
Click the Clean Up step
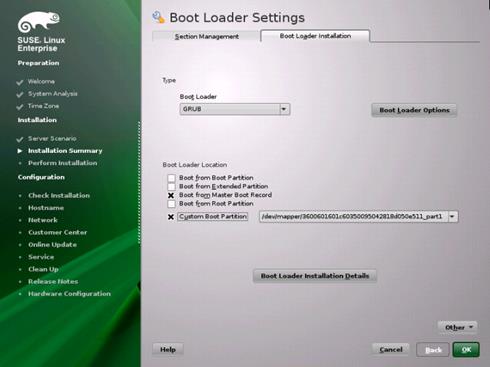pos(44,269)
